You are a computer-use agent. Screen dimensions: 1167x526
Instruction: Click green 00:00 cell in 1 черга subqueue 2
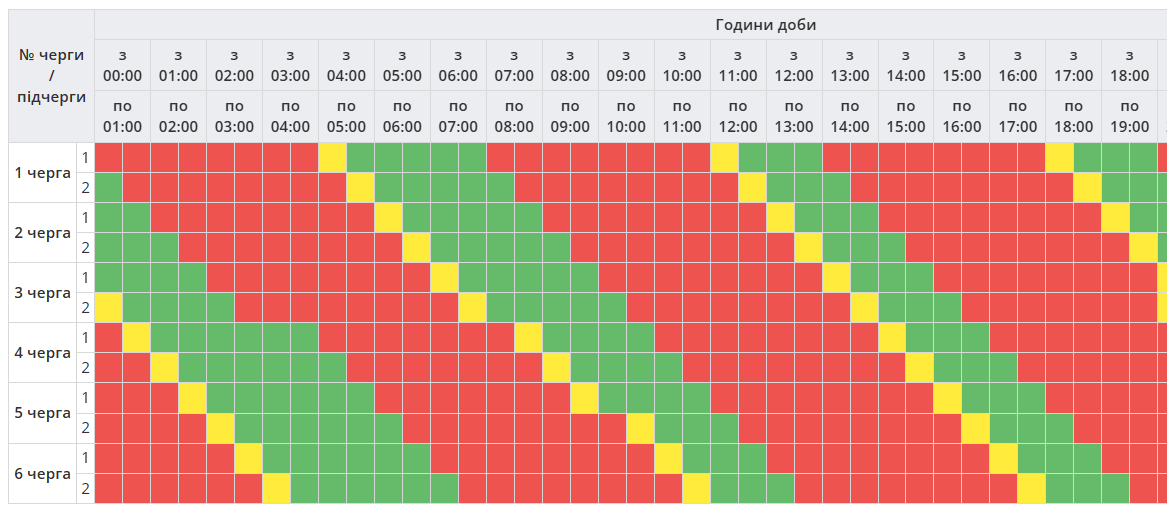108,188
